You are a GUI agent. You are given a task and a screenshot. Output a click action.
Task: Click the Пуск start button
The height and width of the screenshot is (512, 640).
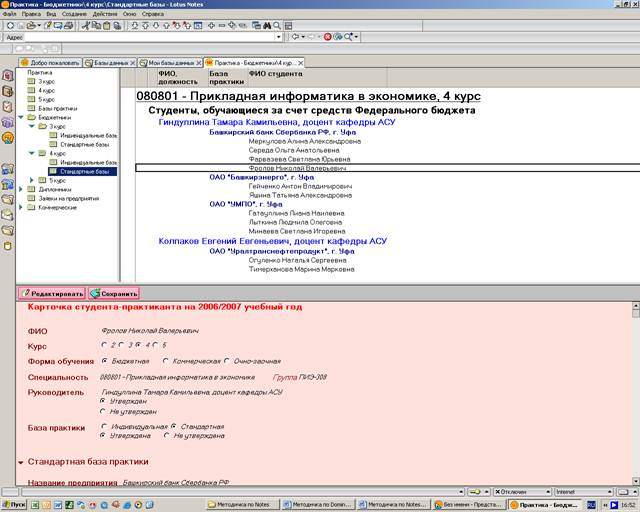point(14,505)
